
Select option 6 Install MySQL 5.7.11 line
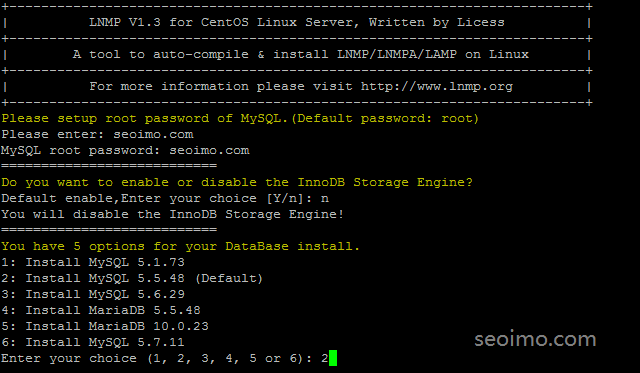click(x=93, y=342)
